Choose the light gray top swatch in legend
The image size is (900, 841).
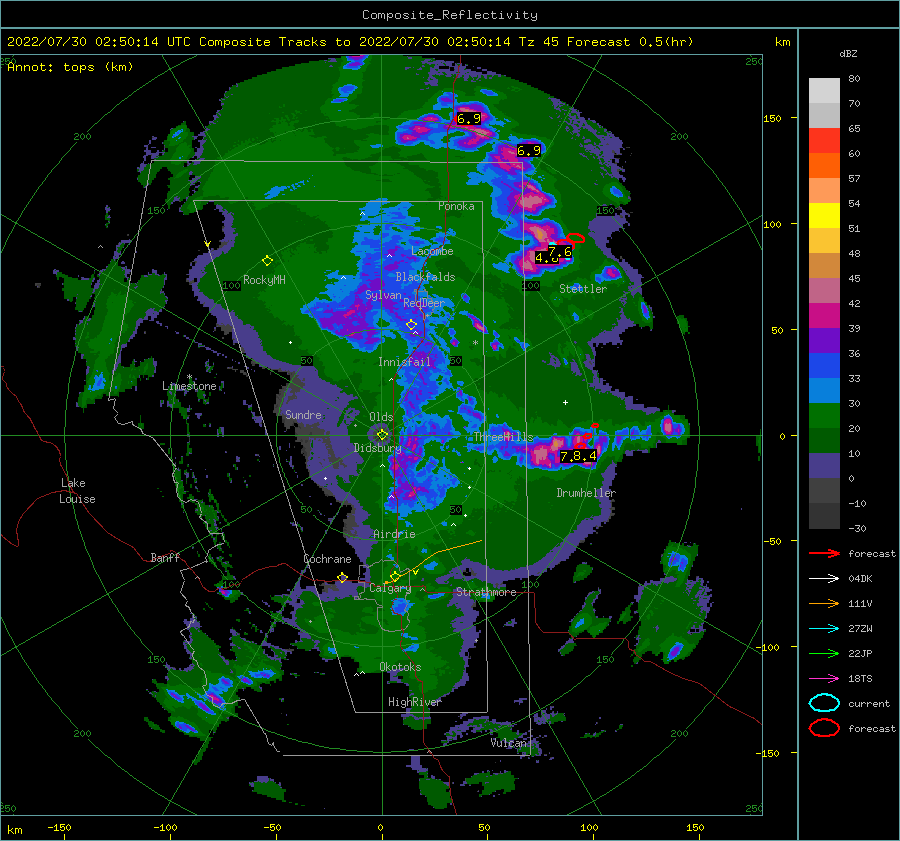click(x=824, y=90)
